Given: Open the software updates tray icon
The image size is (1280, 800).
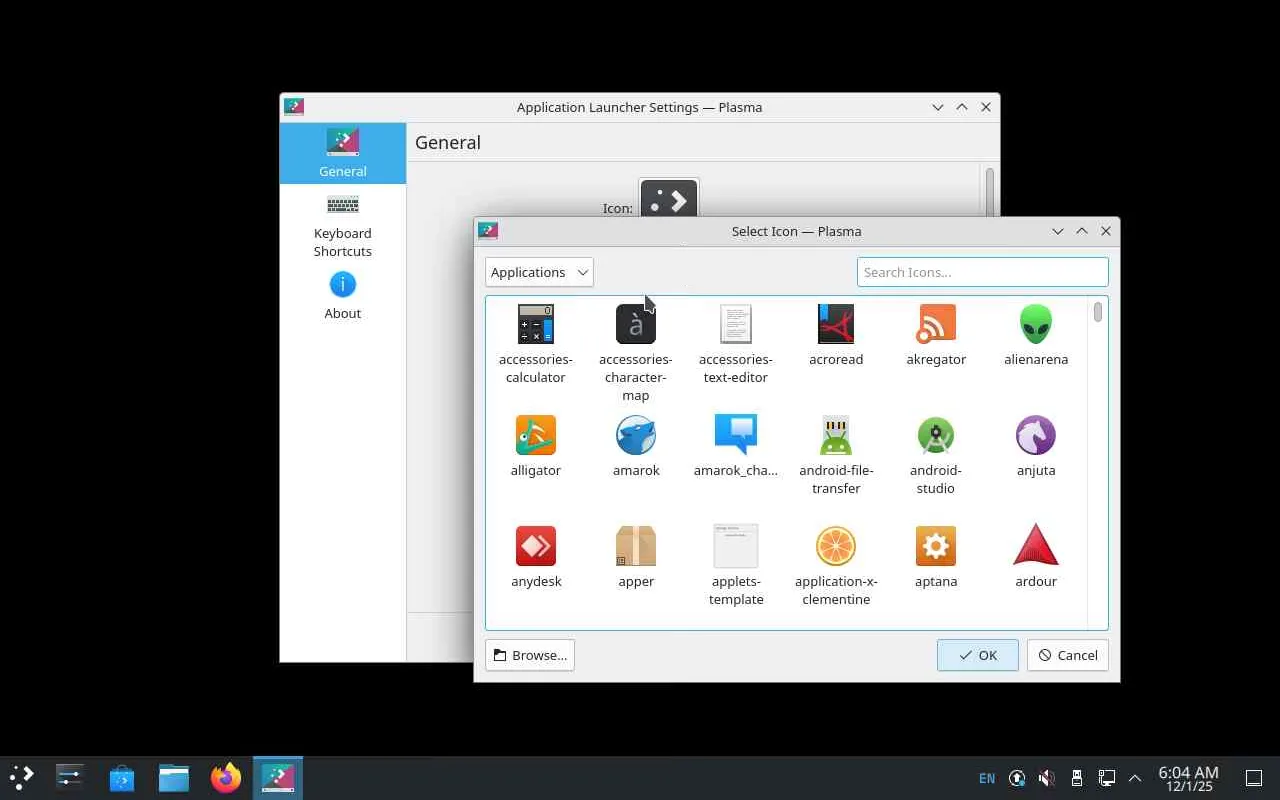Looking at the screenshot, I should 1017,778.
